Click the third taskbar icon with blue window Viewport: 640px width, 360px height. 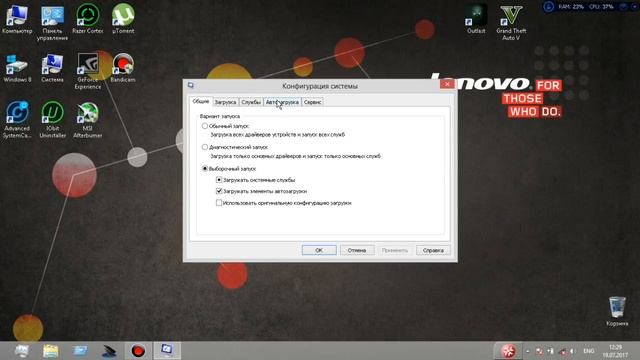point(80,351)
